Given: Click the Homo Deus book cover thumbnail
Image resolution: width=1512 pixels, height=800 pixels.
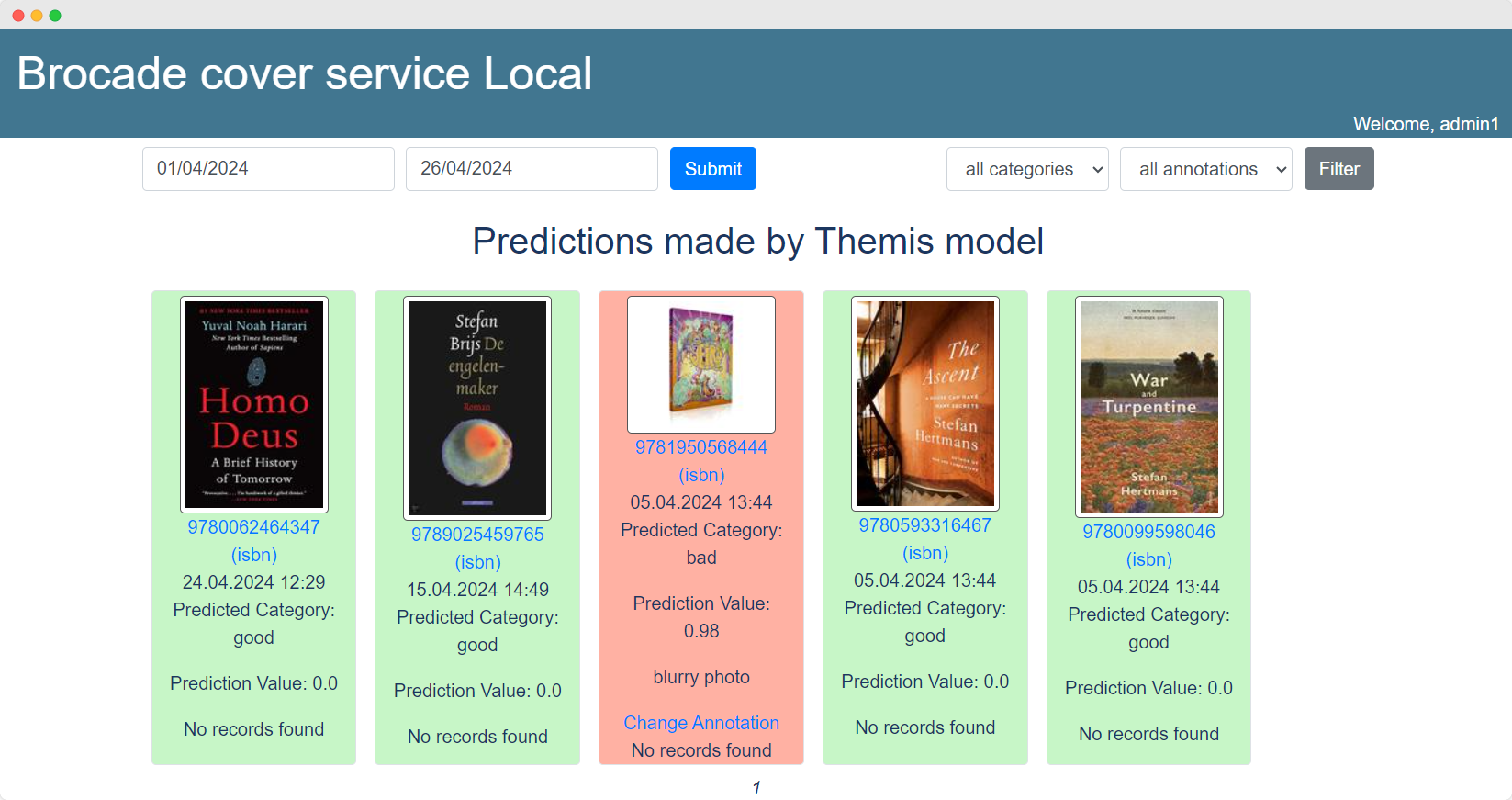Looking at the screenshot, I should [x=254, y=404].
